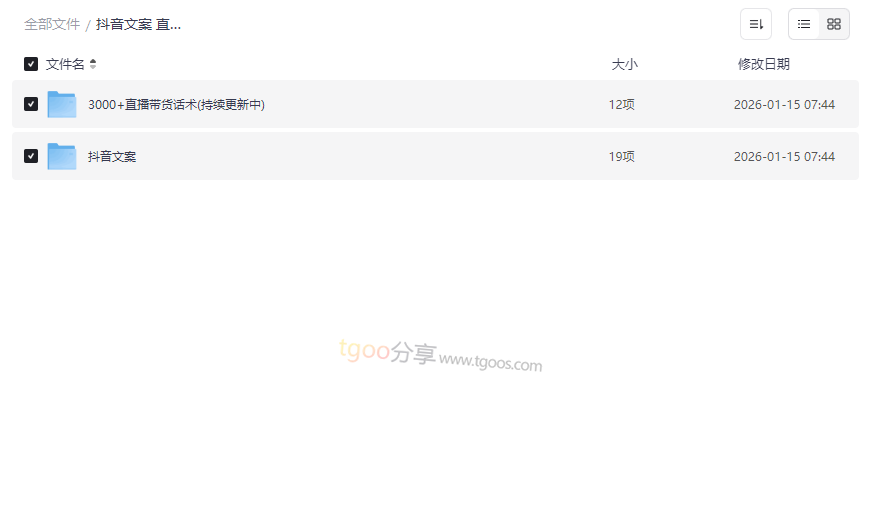Click the 大小 column header
Screen dimensions: 874x514
pyautogui.click(x=624, y=64)
